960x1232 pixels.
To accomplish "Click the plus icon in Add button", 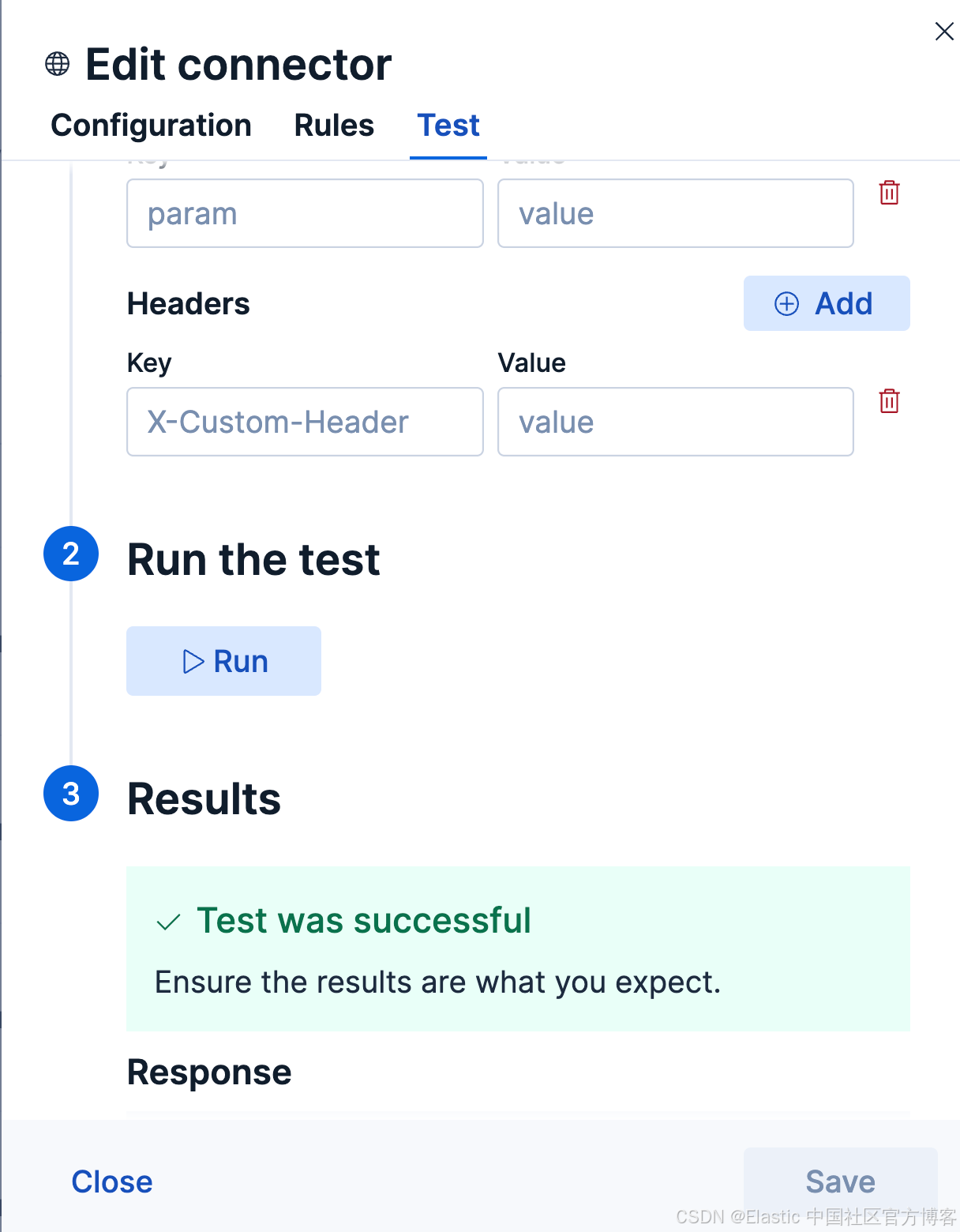I will (786, 304).
